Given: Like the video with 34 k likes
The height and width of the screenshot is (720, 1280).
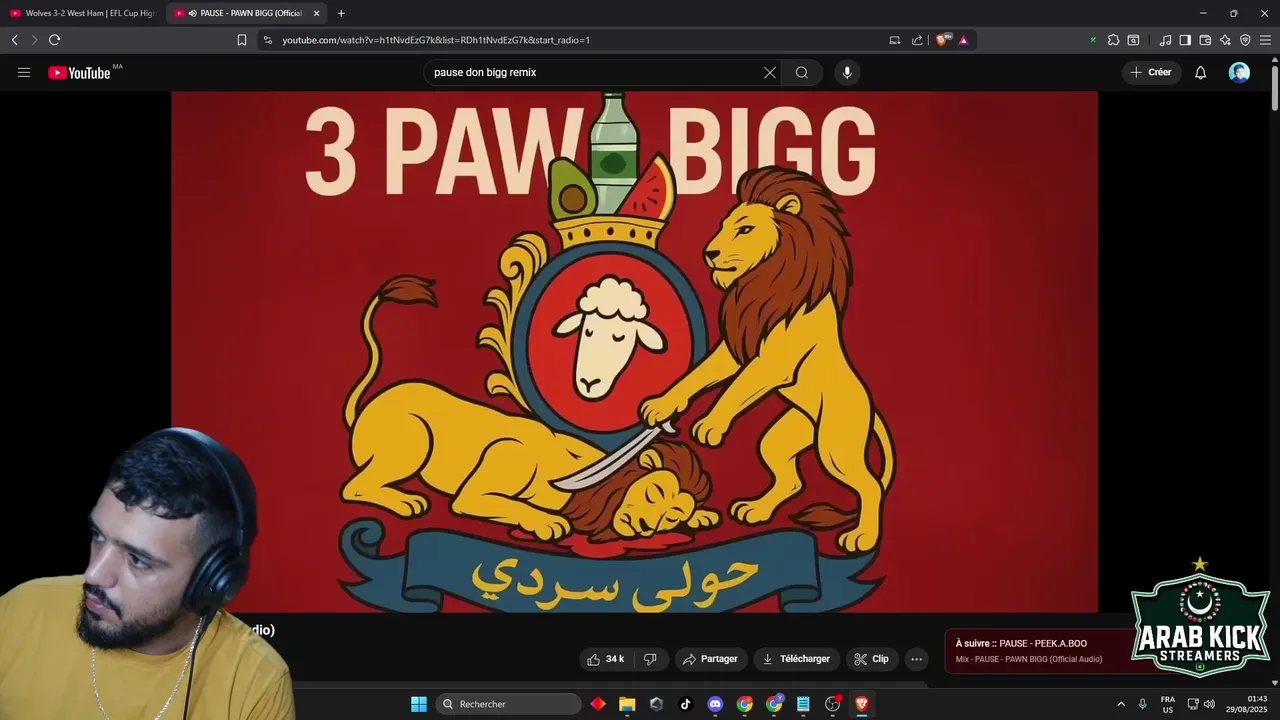Looking at the screenshot, I should pyautogui.click(x=606, y=659).
